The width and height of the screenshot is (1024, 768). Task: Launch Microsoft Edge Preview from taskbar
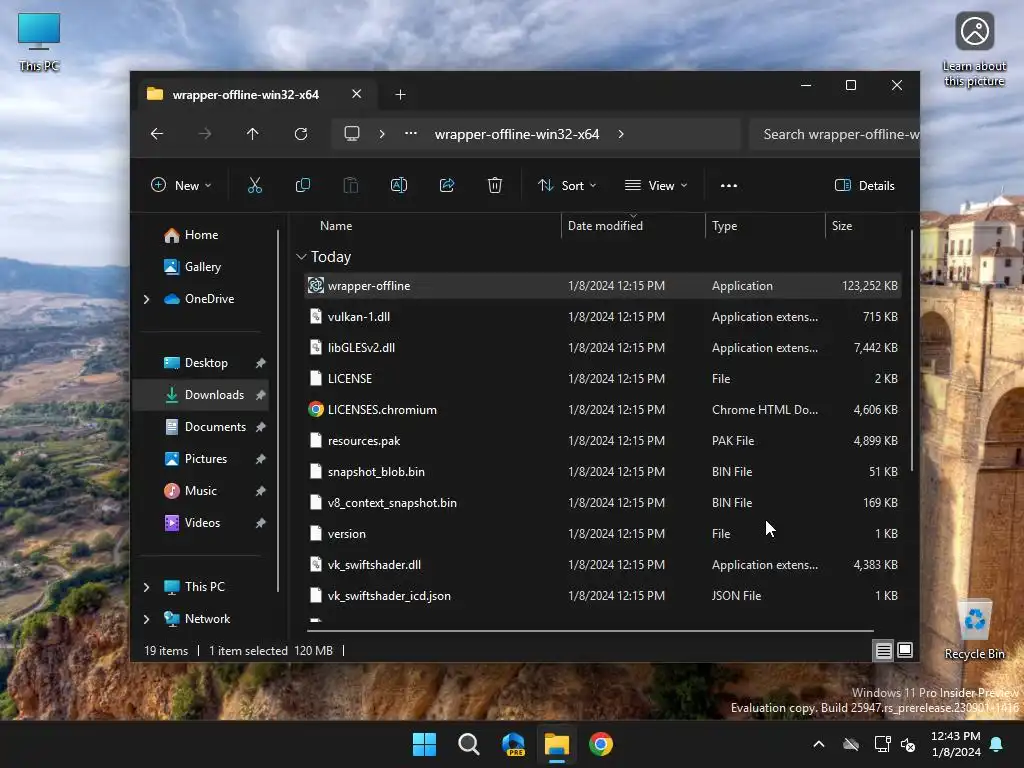[x=513, y=744]
